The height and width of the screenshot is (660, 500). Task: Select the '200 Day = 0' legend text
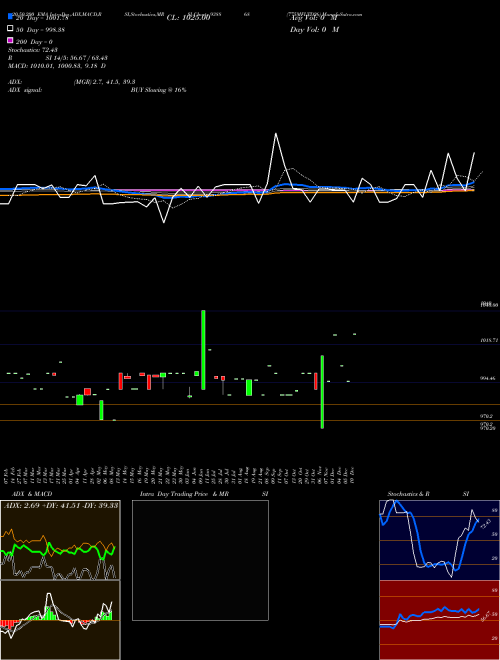34,42
